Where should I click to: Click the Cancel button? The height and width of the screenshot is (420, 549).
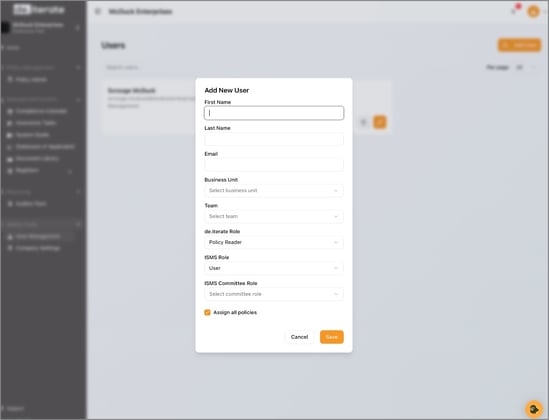pos(299,337)
